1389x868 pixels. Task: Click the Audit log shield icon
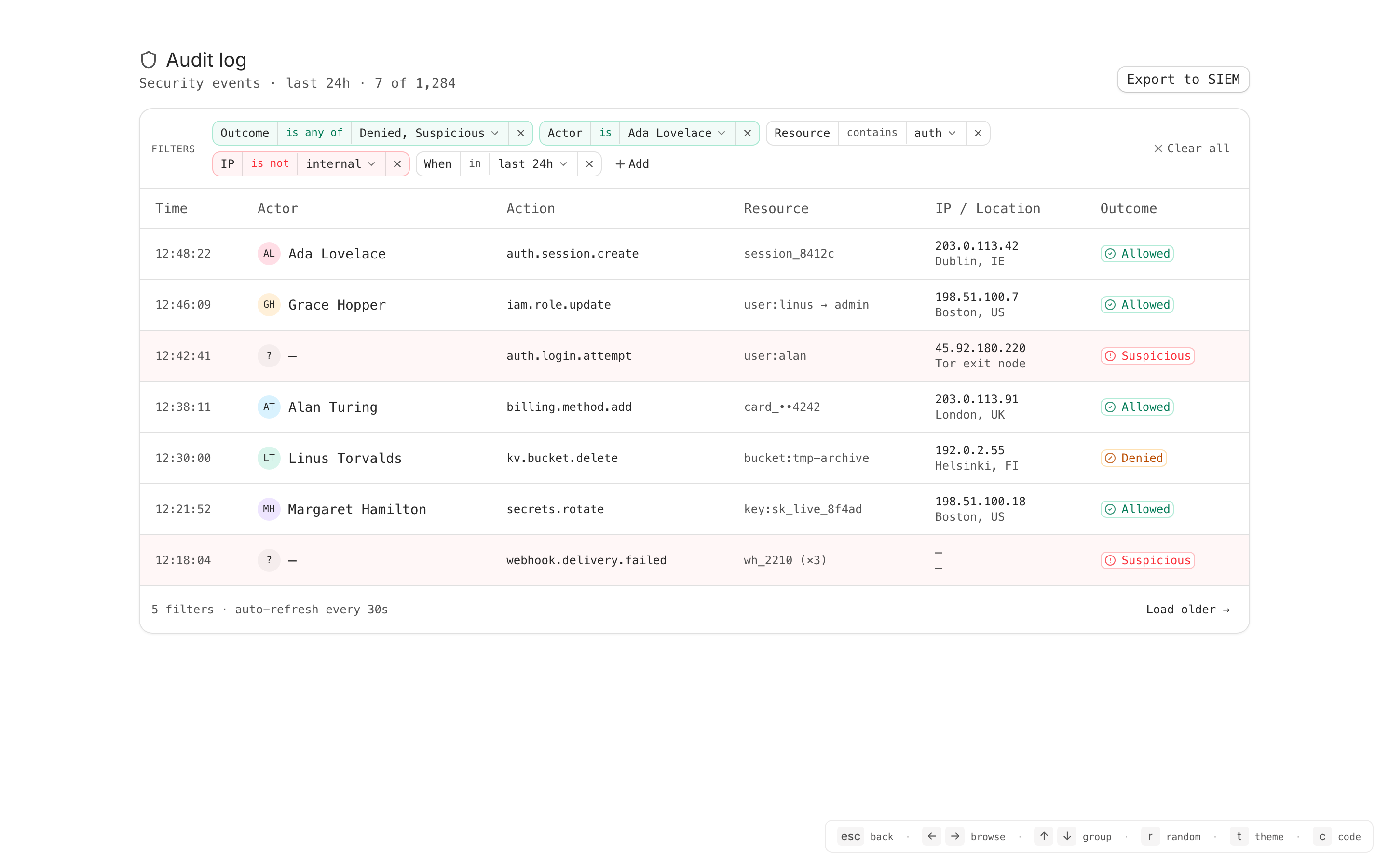[x=149, y=60]
